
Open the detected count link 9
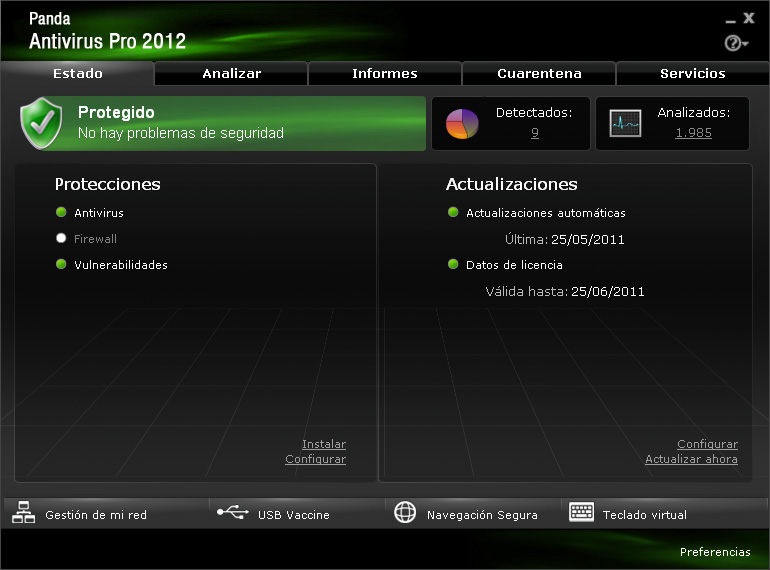535,133
